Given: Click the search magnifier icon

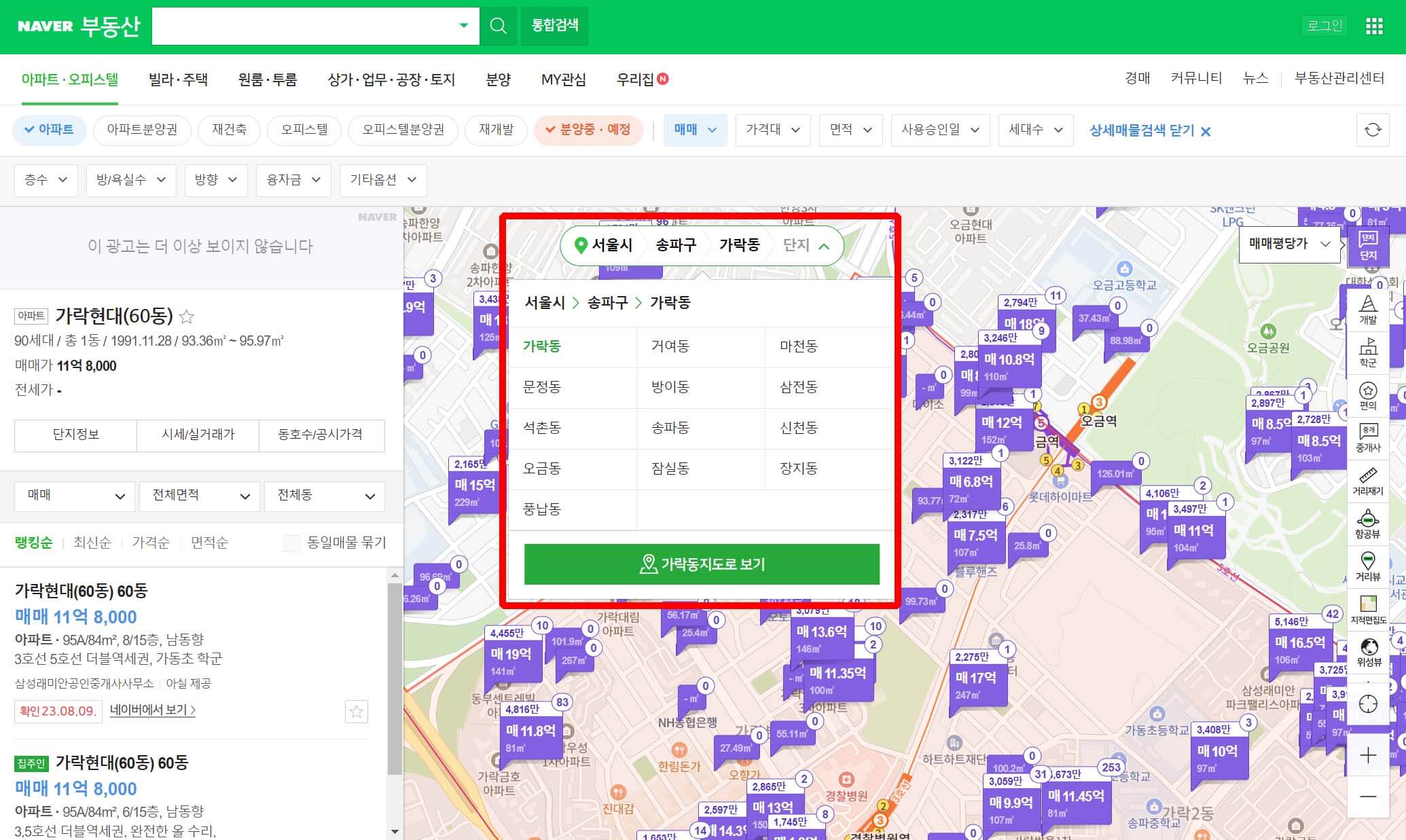Looking at the screenshot, I should click(498, 26).
